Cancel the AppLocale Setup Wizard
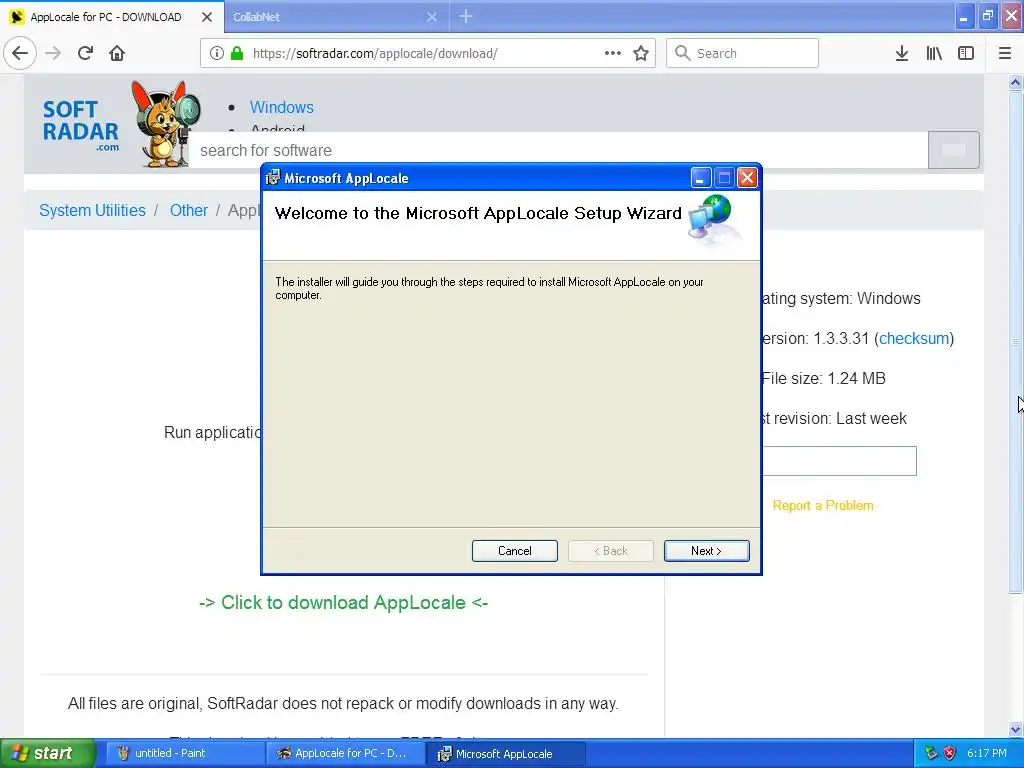Image resolution: width=1024 pixels, height=768 pixels. pyautogui.click(x=515, y=551)
